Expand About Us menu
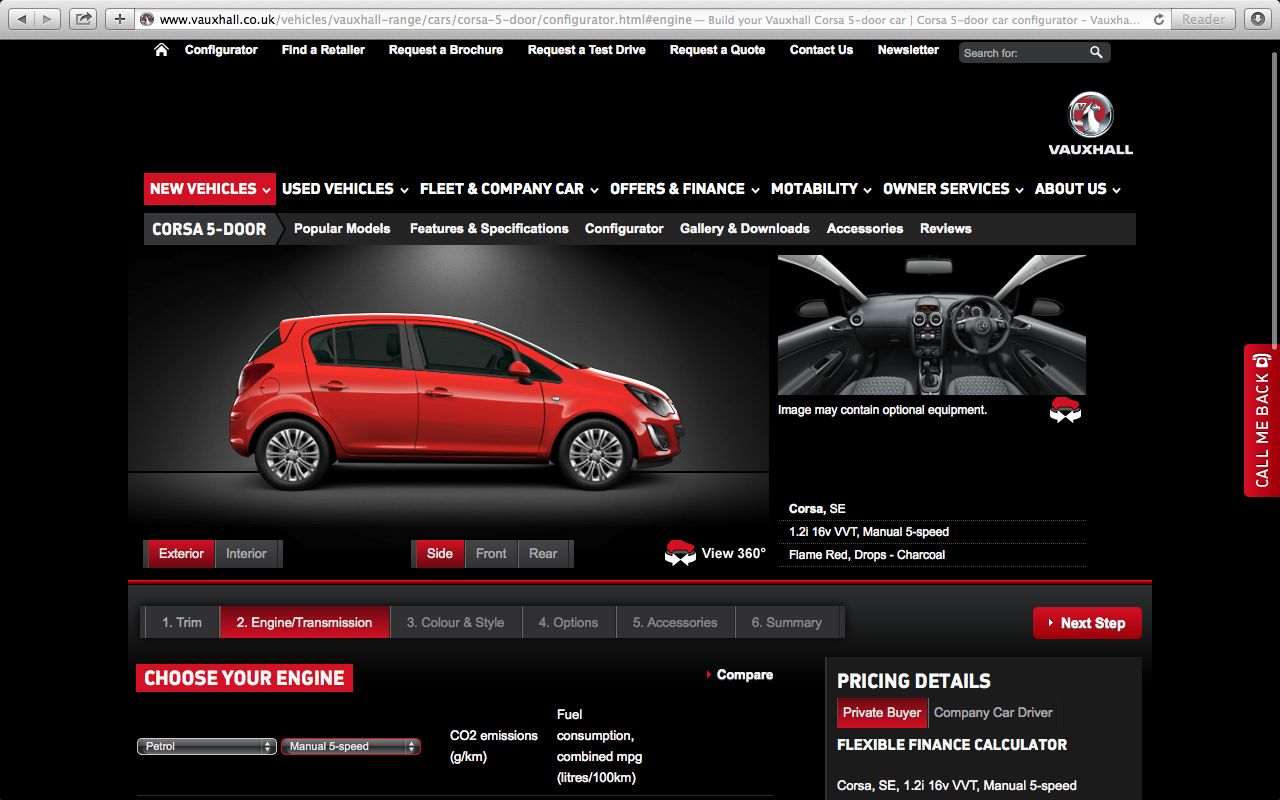 (1078, 189)
